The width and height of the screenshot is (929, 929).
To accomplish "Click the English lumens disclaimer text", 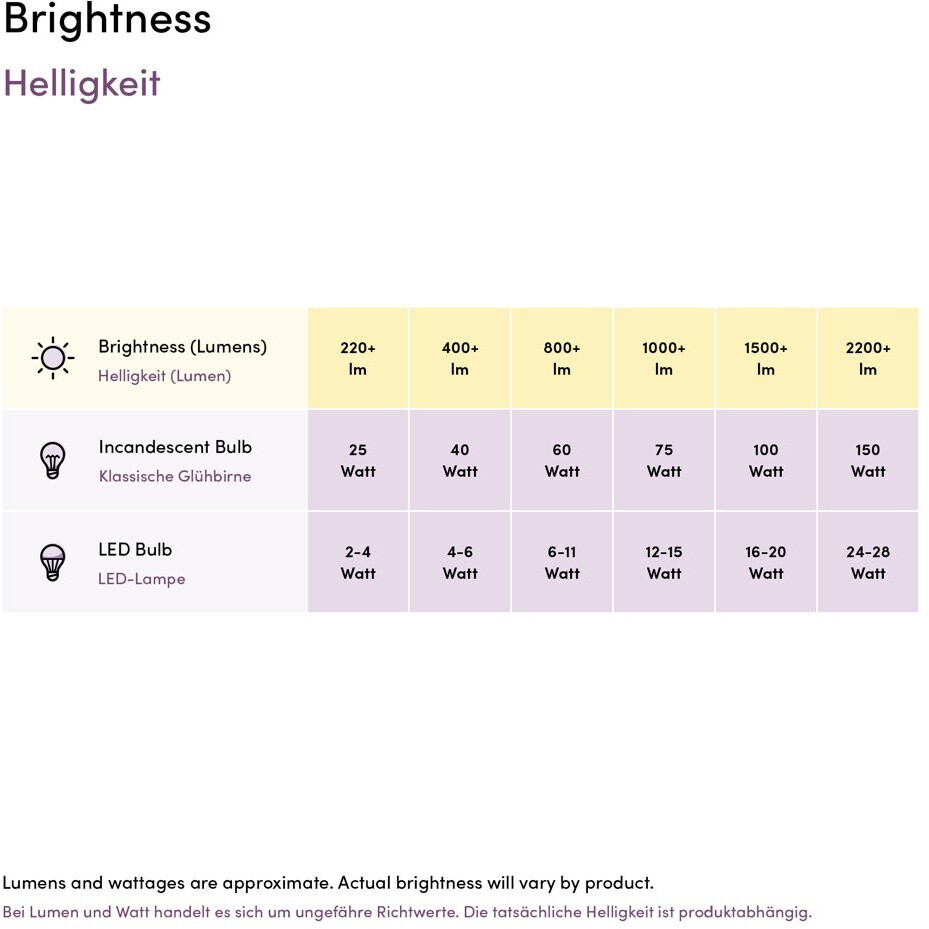I will 328,883.
